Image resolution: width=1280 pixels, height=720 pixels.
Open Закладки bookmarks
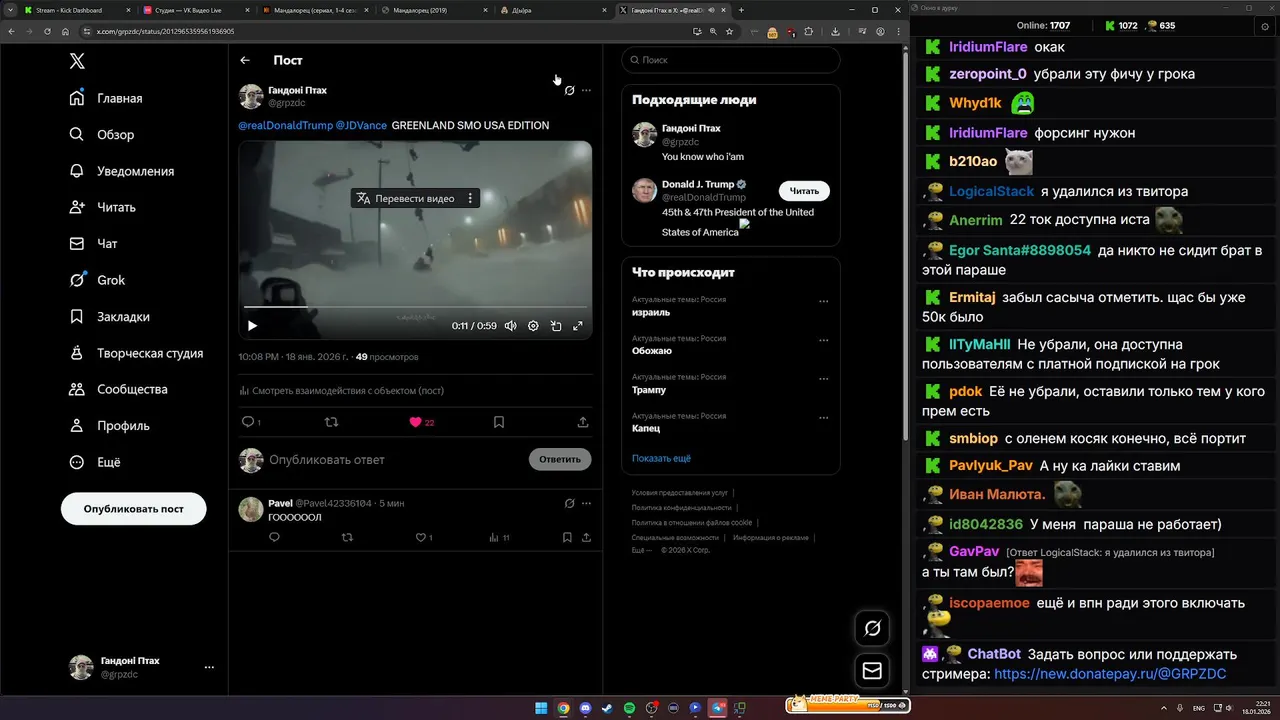click(109, 316)
